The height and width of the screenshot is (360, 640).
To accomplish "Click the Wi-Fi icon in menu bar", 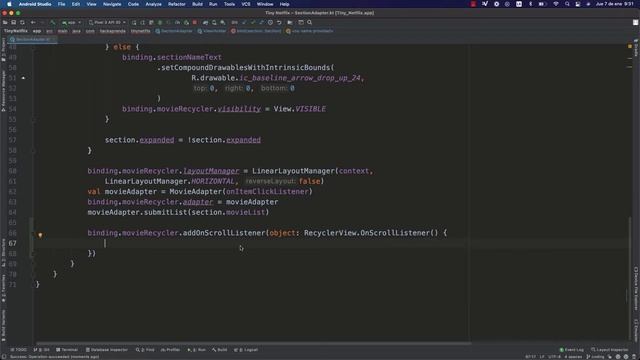I will [556, 4].
